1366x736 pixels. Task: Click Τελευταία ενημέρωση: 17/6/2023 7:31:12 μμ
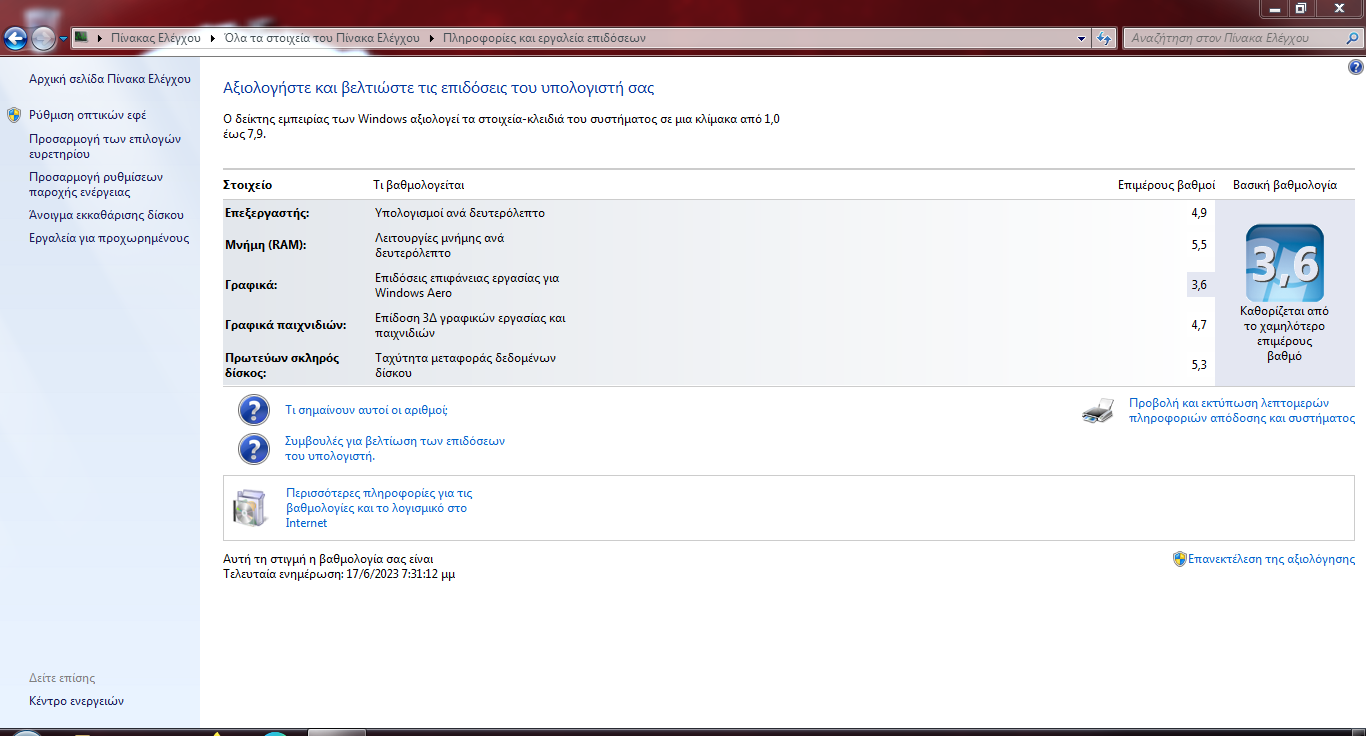tap(339, 575)
